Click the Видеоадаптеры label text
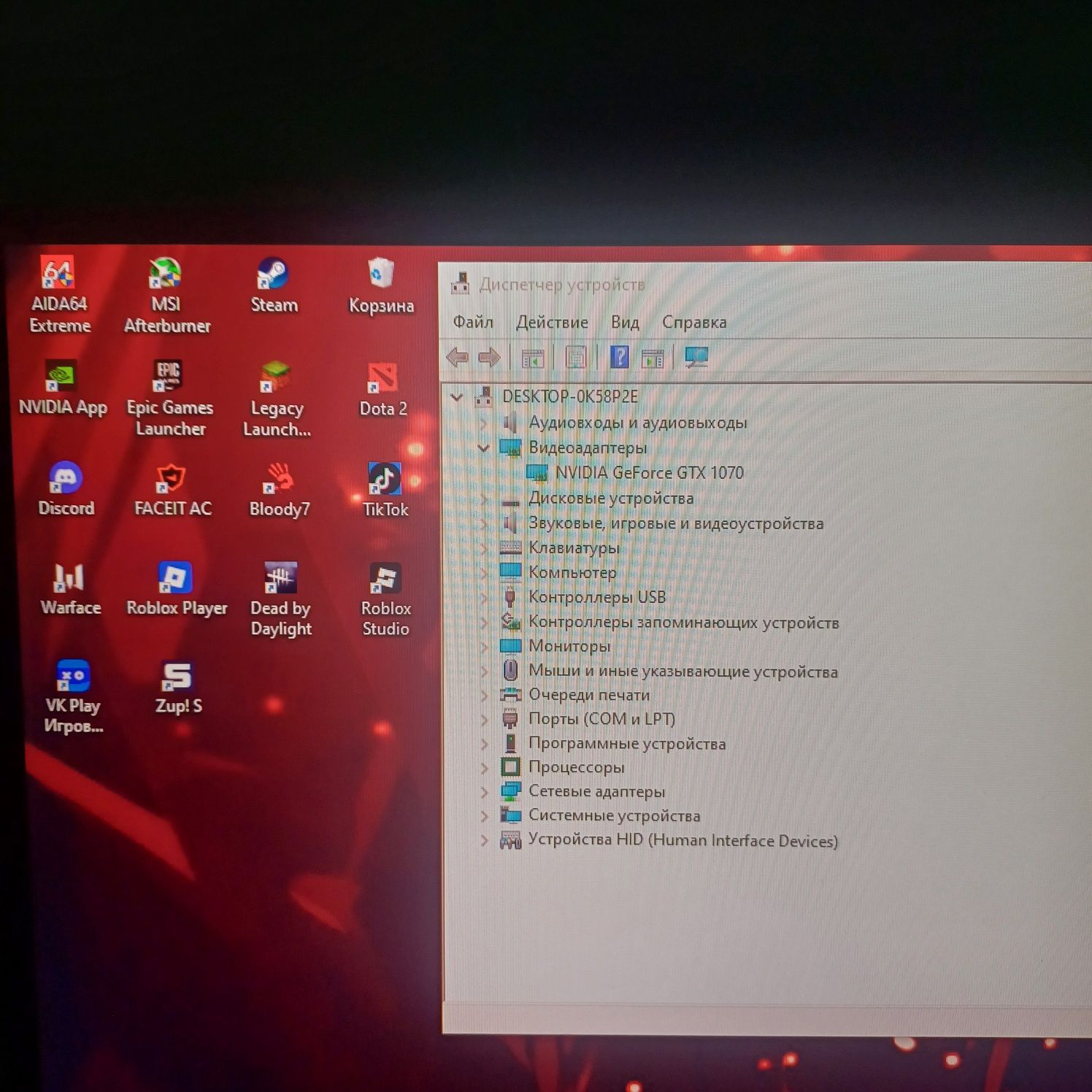Screen dimensions: 1092x1092 point(588,447)
